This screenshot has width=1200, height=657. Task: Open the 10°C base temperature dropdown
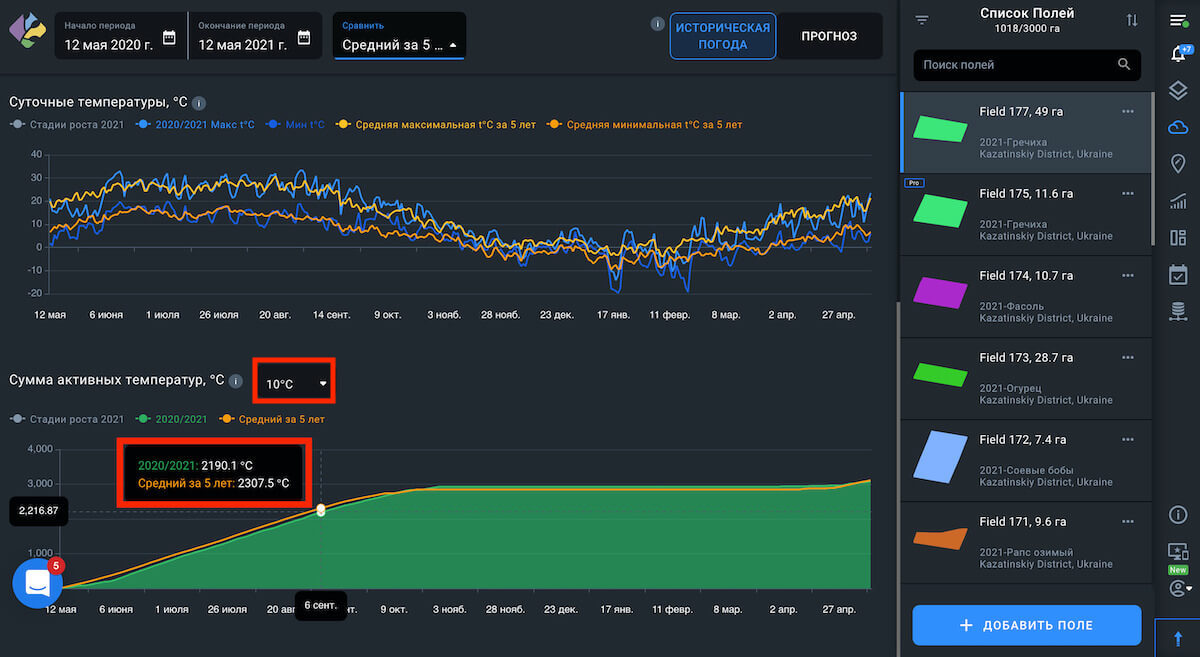tap(295, 384)
